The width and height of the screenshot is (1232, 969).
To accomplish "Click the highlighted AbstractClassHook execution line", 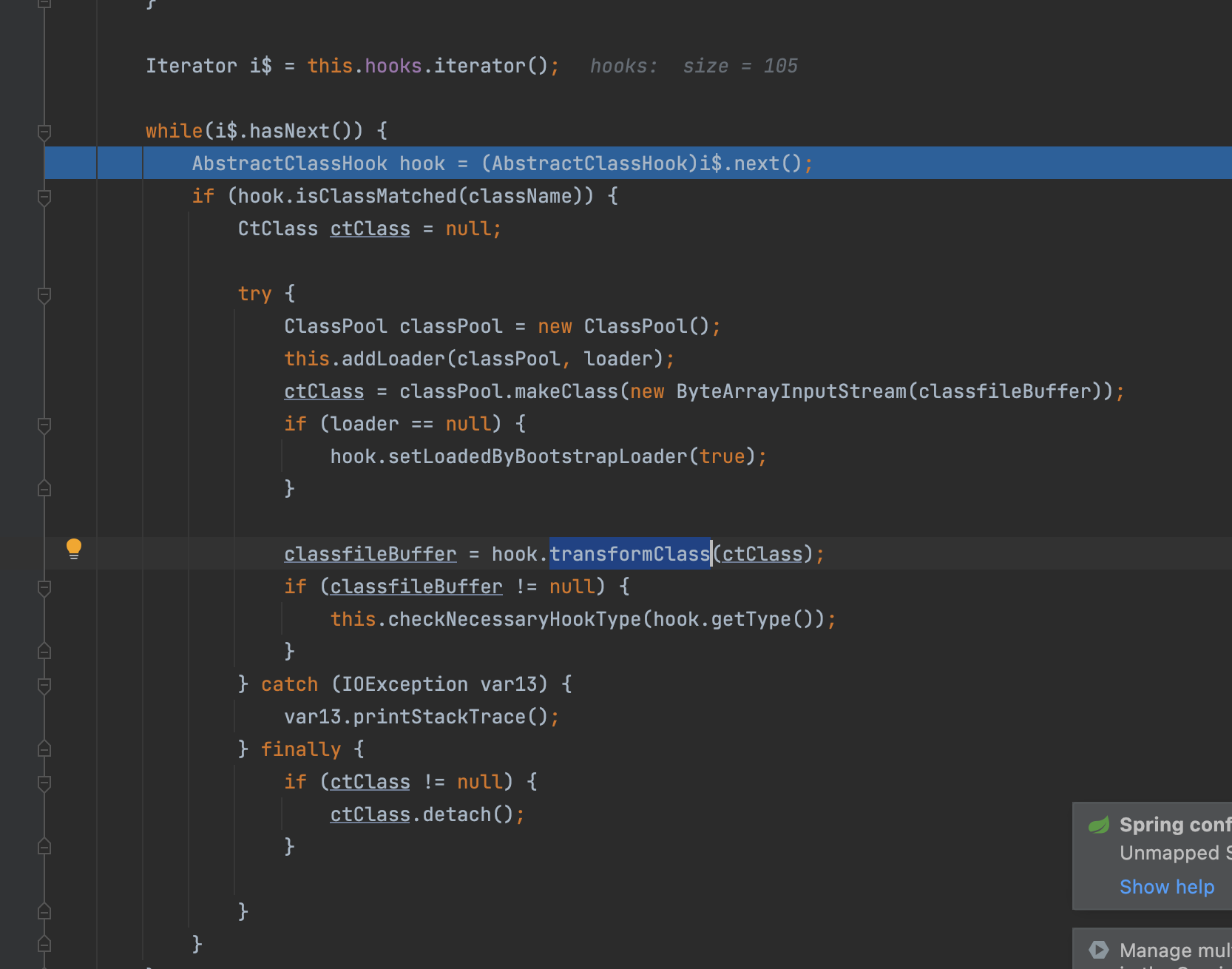I will tap(501, 163).
